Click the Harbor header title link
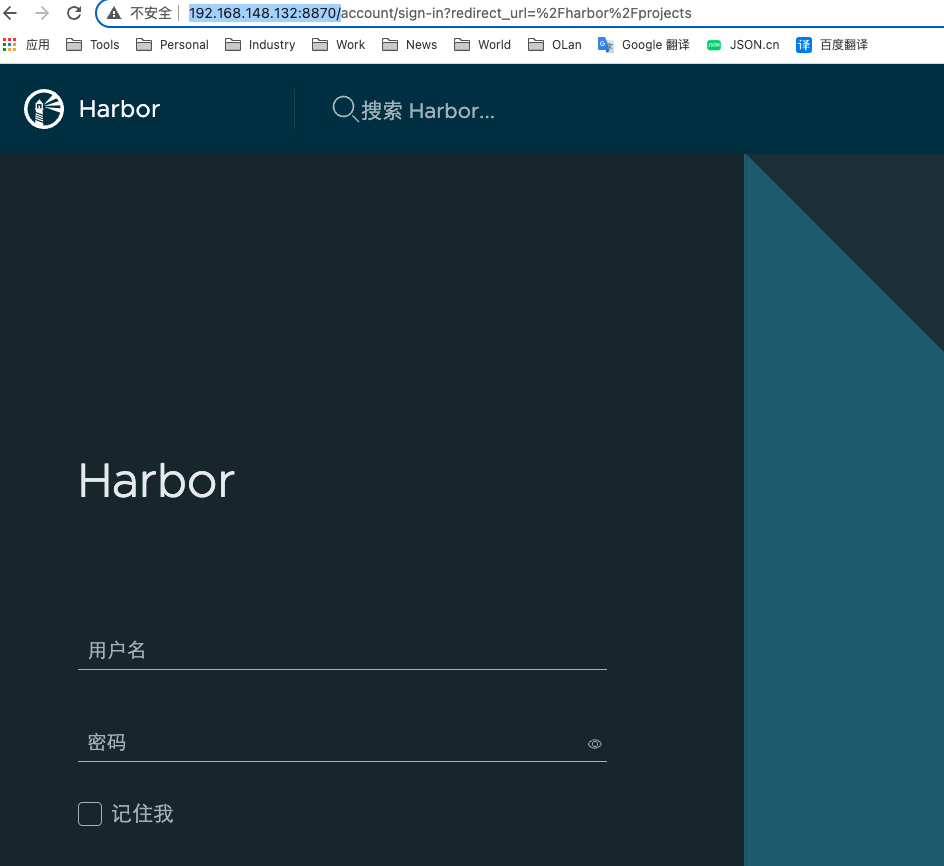 point(119,109)
